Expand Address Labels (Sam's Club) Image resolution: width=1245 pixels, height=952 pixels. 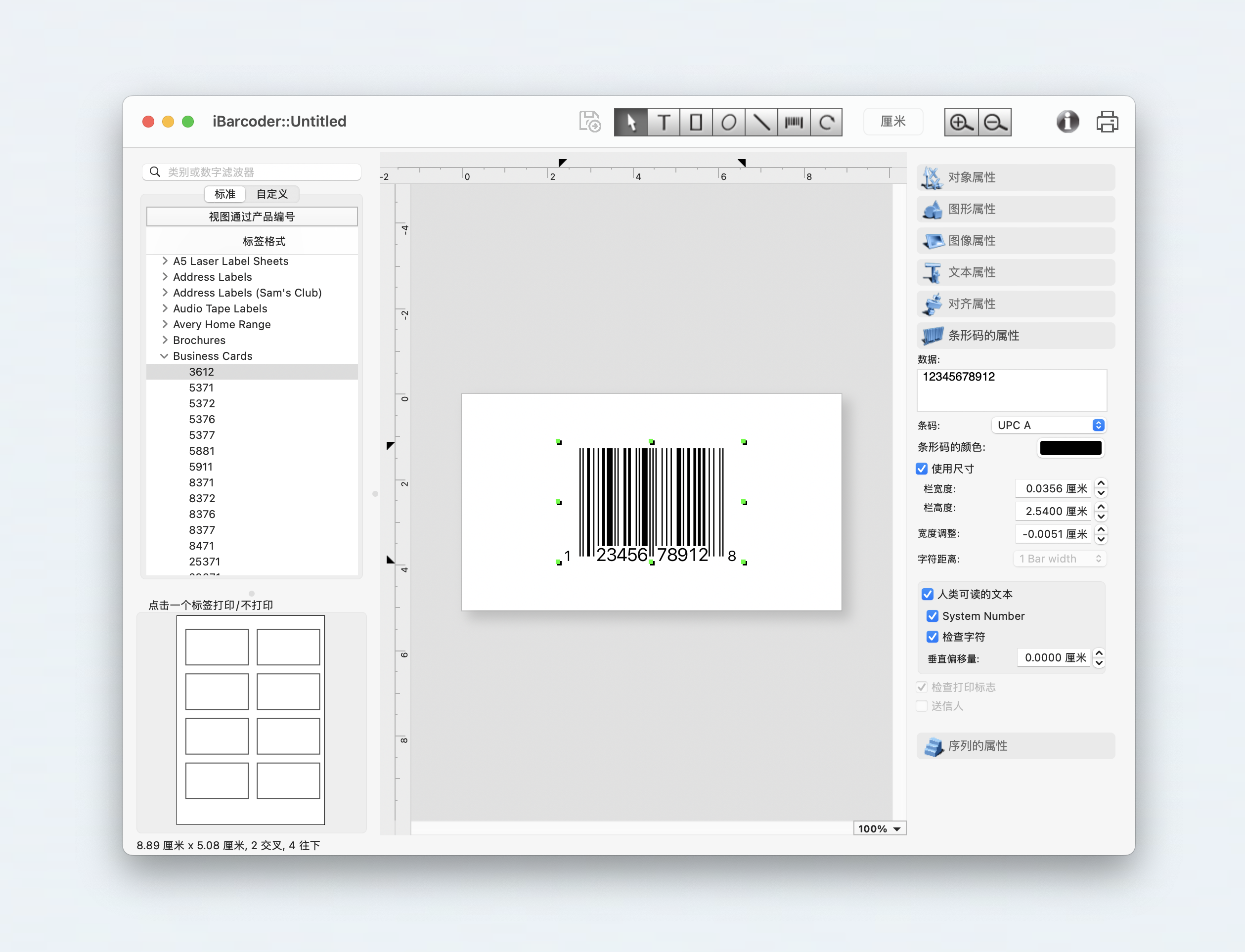click(x=165, y=293)
